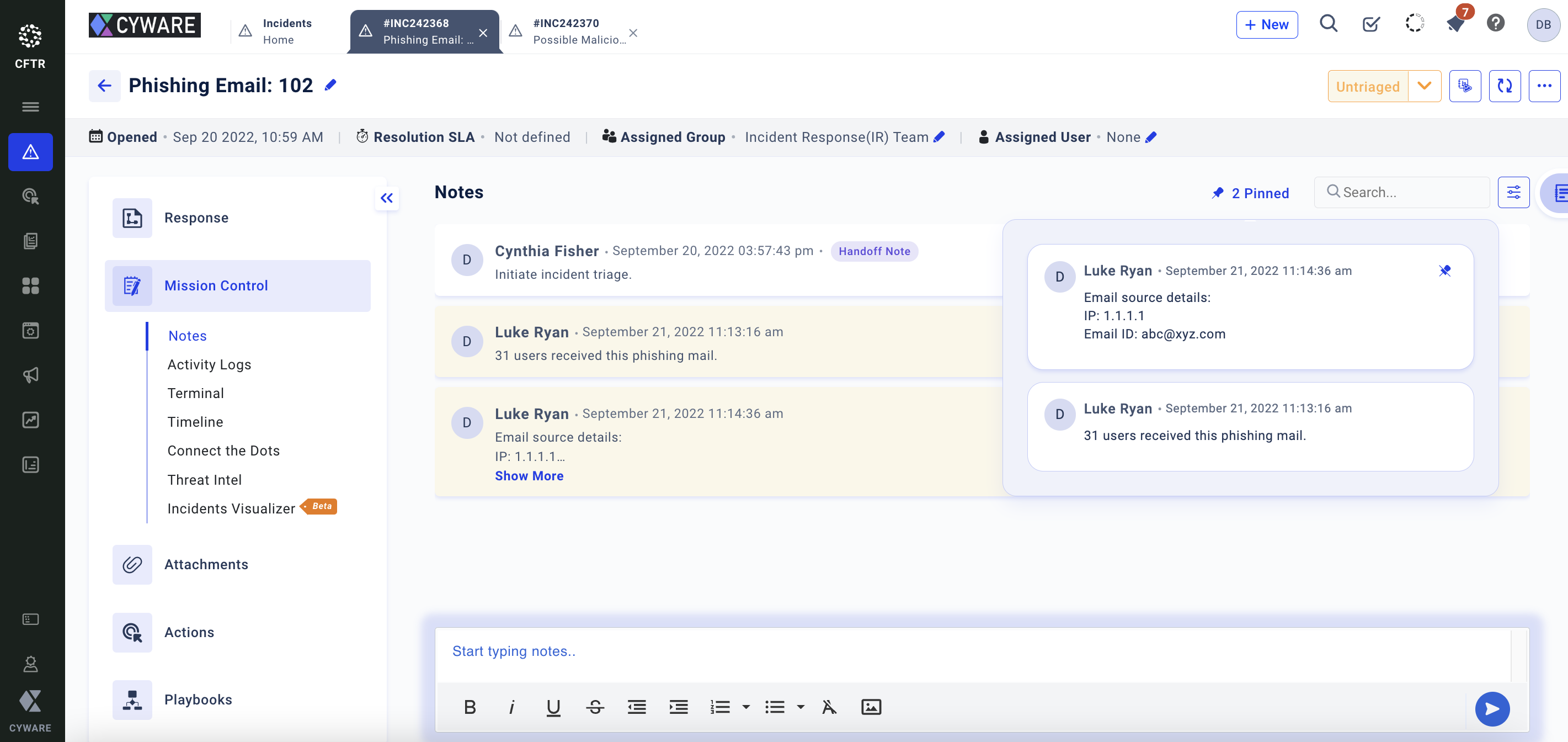
Task: Open the global search magnifier icon
Action: 1328,24
